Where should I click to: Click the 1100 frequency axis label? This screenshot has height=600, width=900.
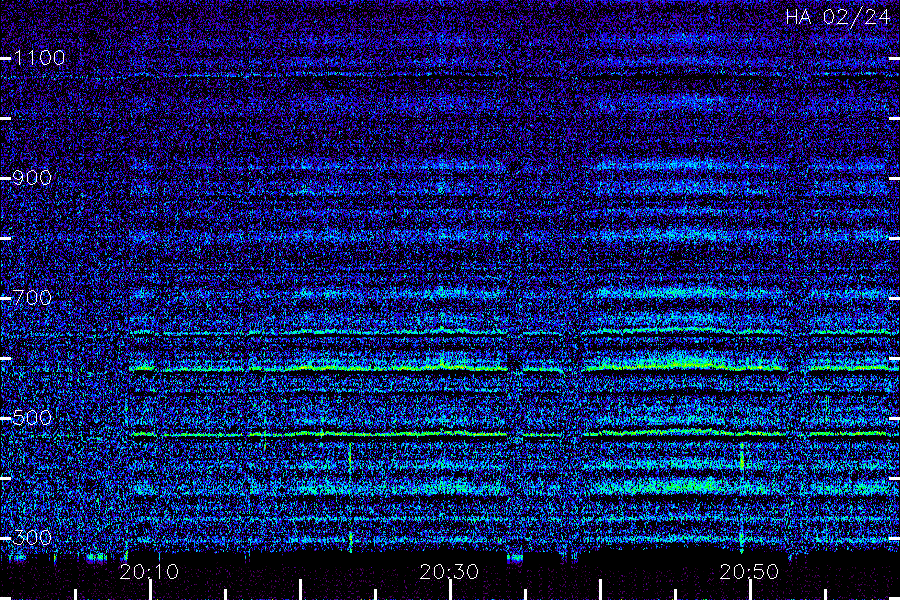point(40,58)
